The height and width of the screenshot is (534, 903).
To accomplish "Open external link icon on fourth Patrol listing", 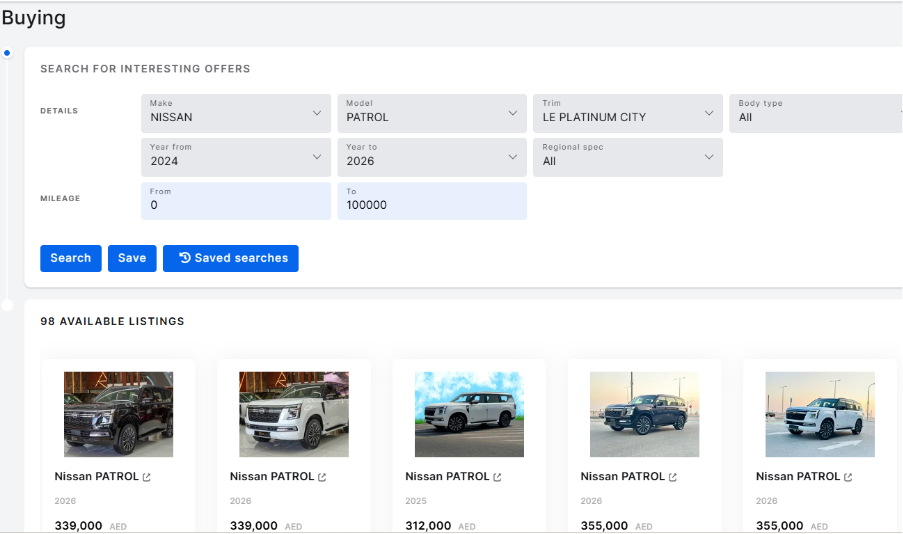I will (x=673, y=477).
